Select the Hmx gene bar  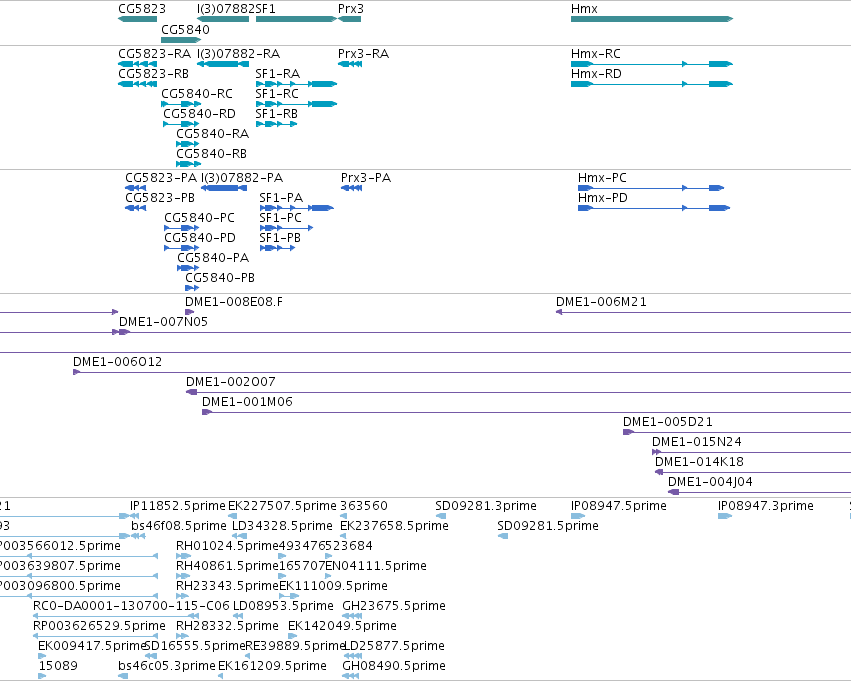point(652,19)
